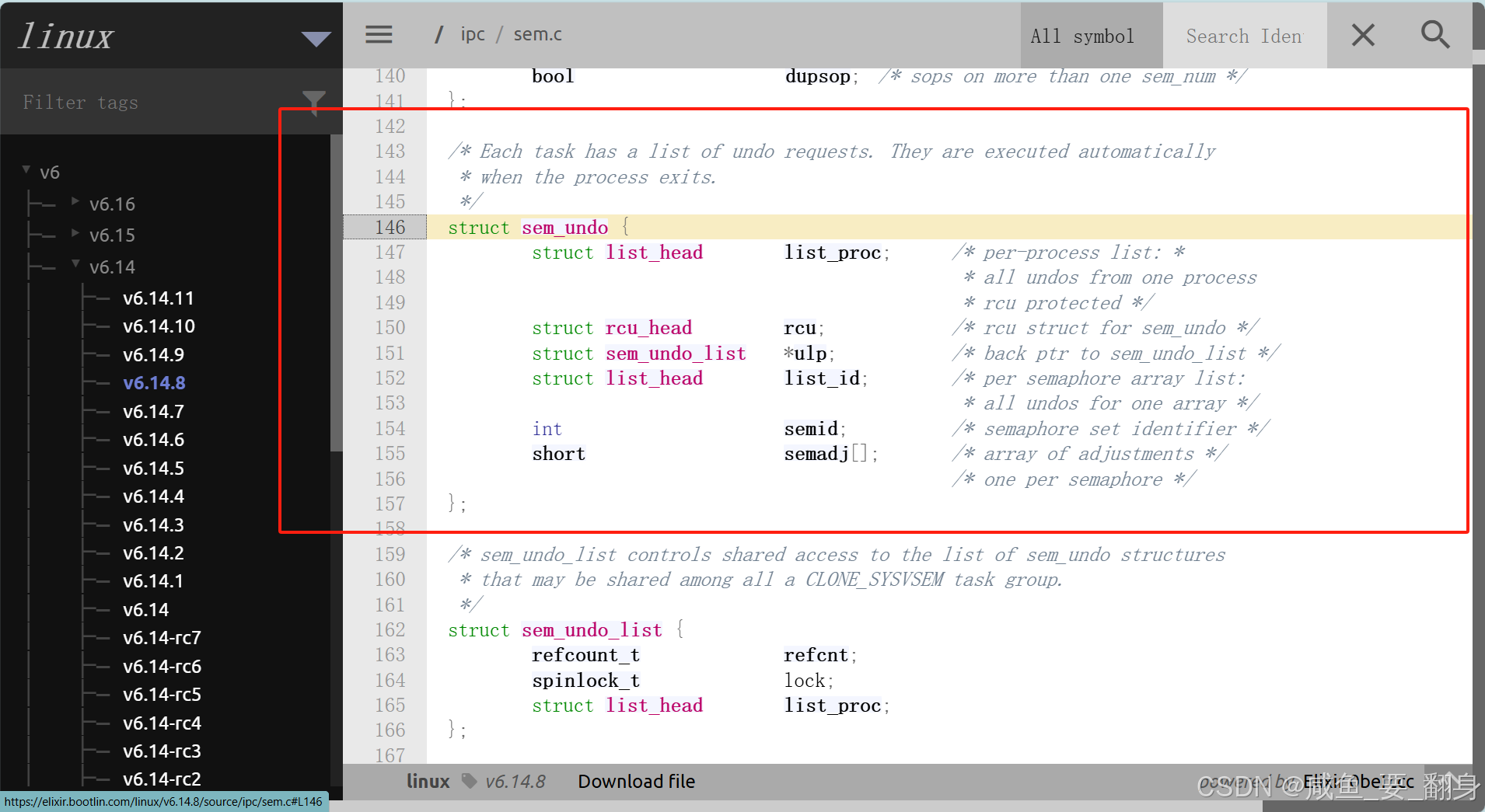Collapse the v6.14 version group
This screenshot has height=812, width=1485.
pyautogui.click(x=75, y=264)
